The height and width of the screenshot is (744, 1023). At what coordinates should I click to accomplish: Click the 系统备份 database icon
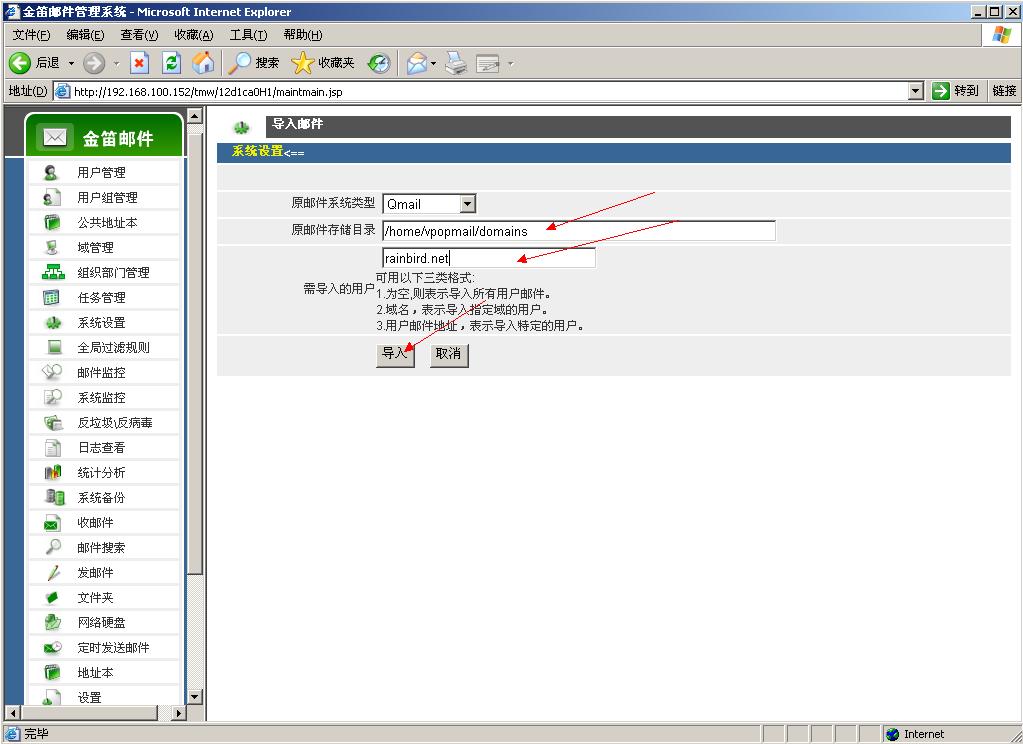(x=55, y=497)
